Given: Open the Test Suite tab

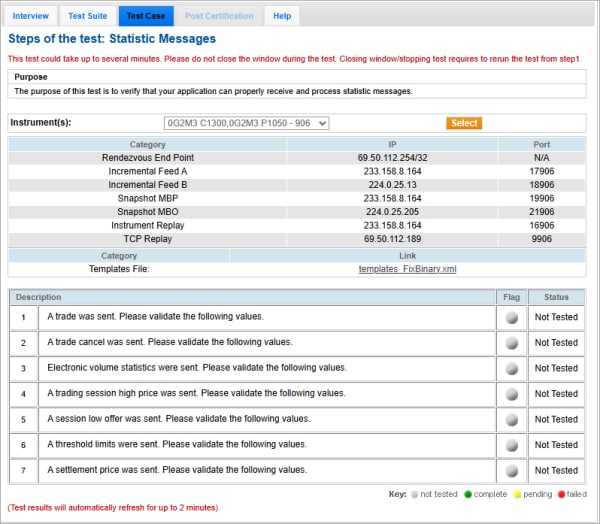Looking at the screenshot, I should click(x=88, y=16).
